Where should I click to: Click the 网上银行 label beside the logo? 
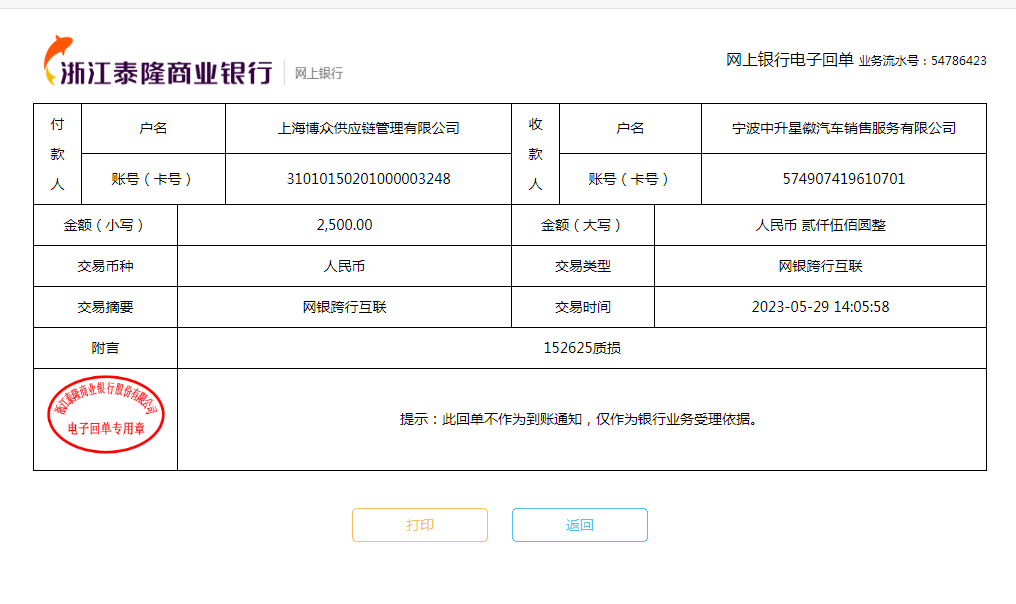pyautogui.click(x=318, y=73)
